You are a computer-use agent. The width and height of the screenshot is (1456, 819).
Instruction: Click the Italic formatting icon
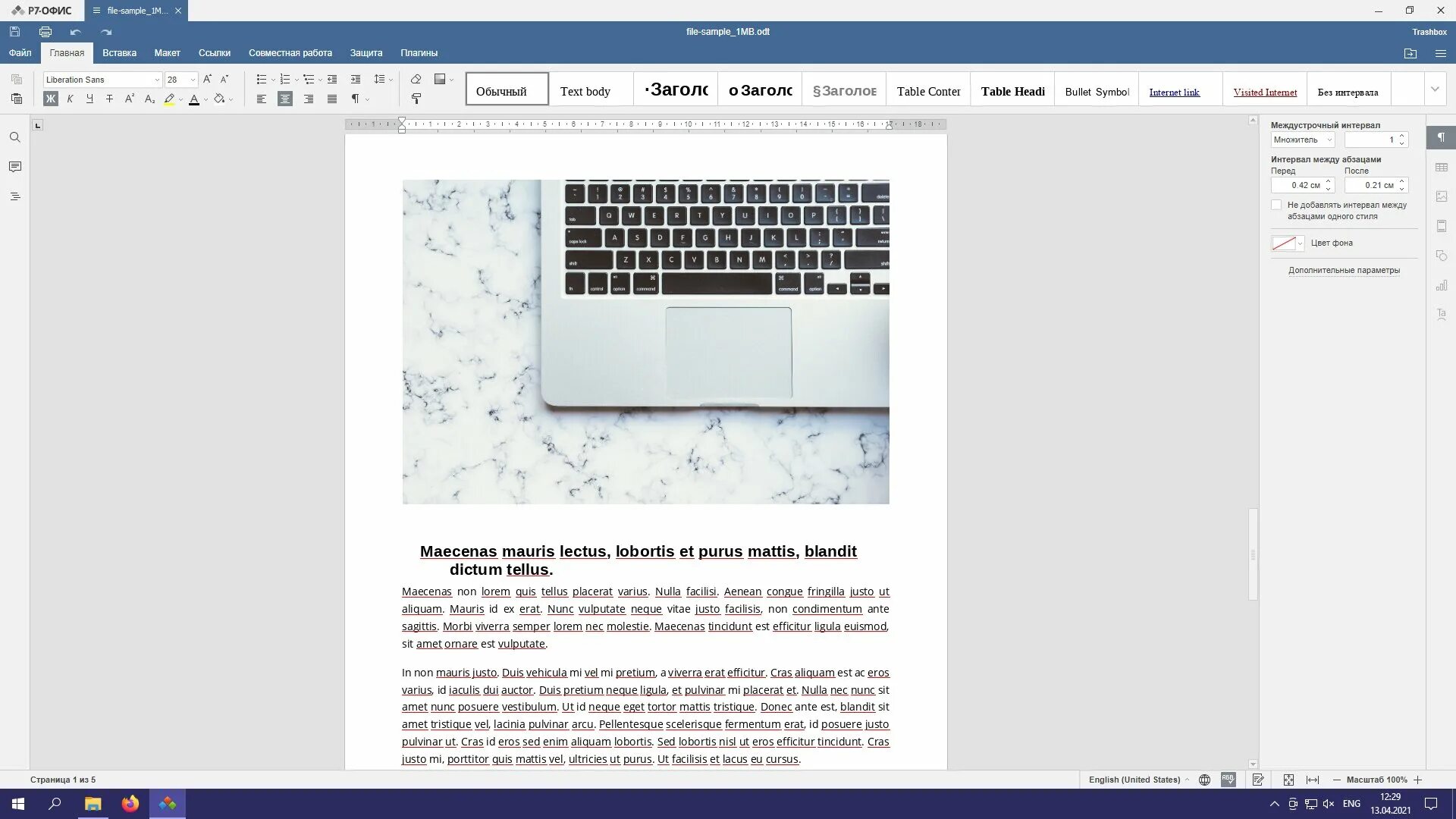pyautogui.click(x=69, y=99)
